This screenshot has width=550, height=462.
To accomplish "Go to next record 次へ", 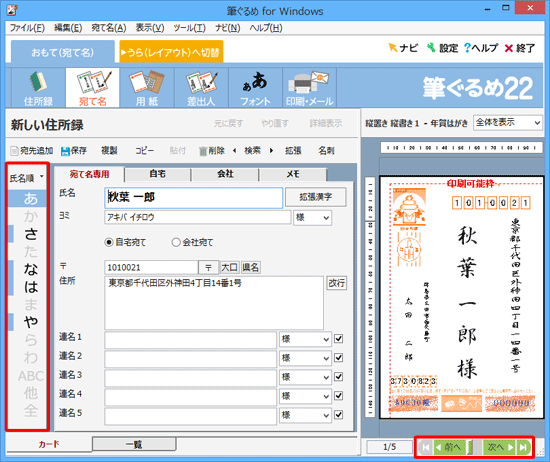I will (500, 447).
